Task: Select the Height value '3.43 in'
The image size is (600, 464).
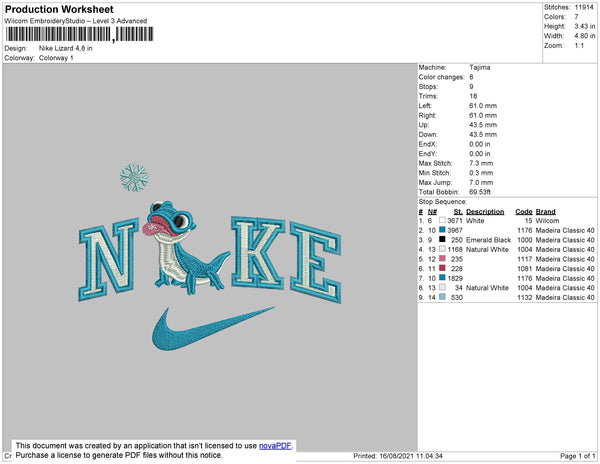Action: [585, 26]
